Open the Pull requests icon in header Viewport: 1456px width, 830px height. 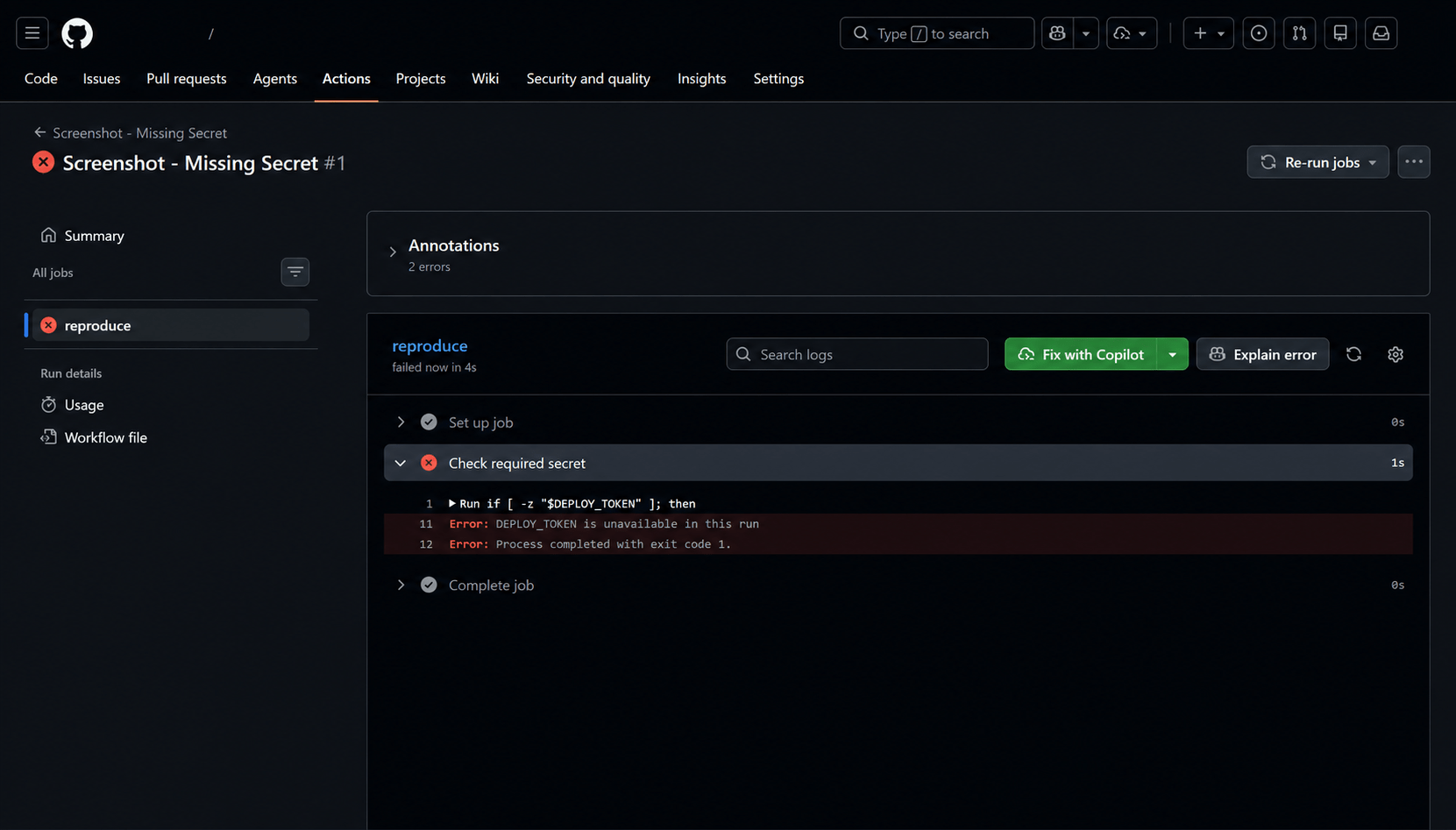pyautogui.click(x=1300, y=33)
